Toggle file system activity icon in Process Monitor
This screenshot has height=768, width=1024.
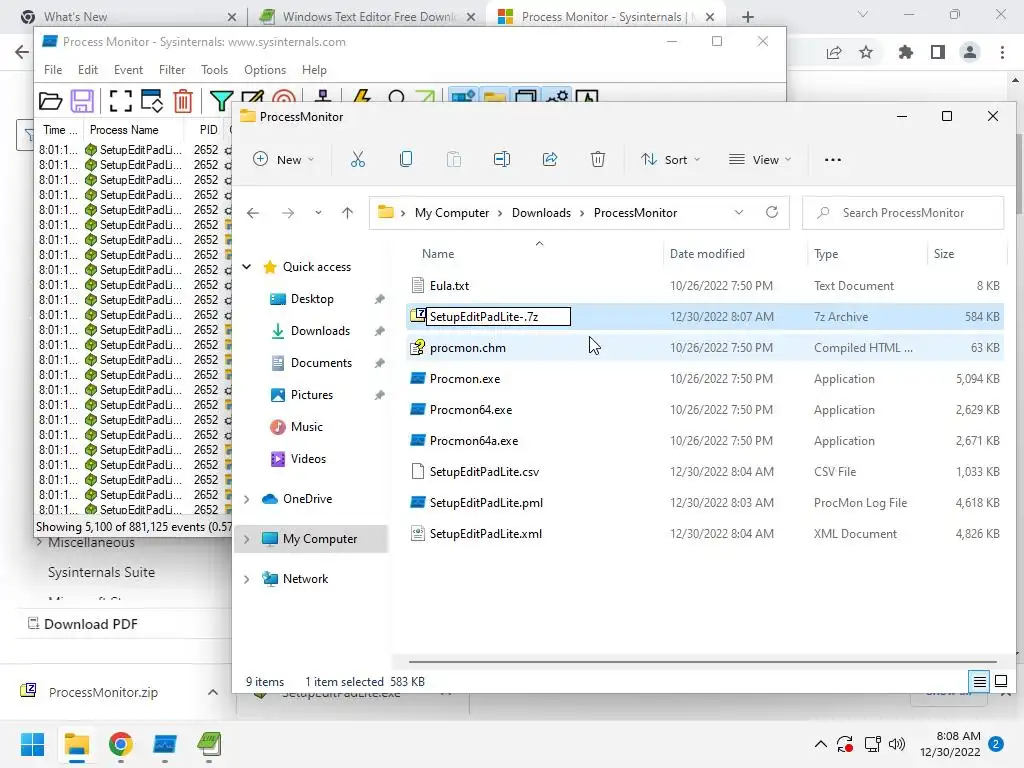(494, 97)
